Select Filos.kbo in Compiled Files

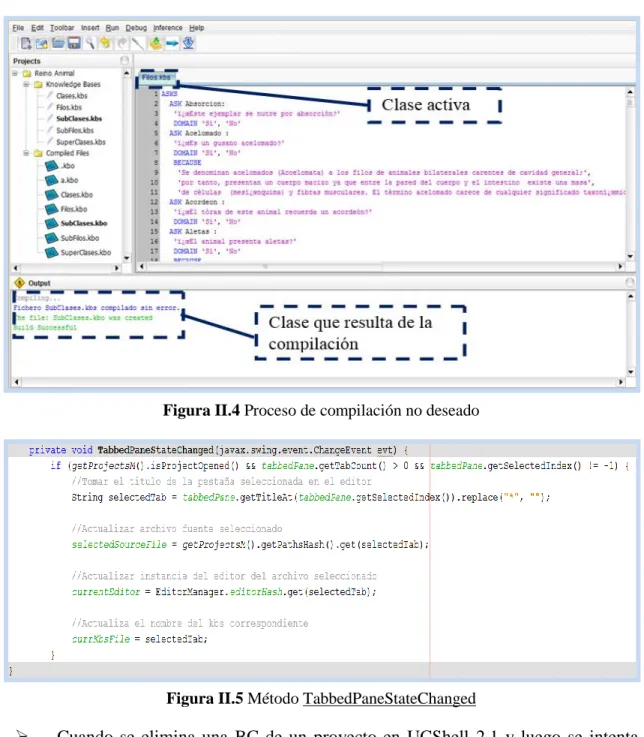73,209
